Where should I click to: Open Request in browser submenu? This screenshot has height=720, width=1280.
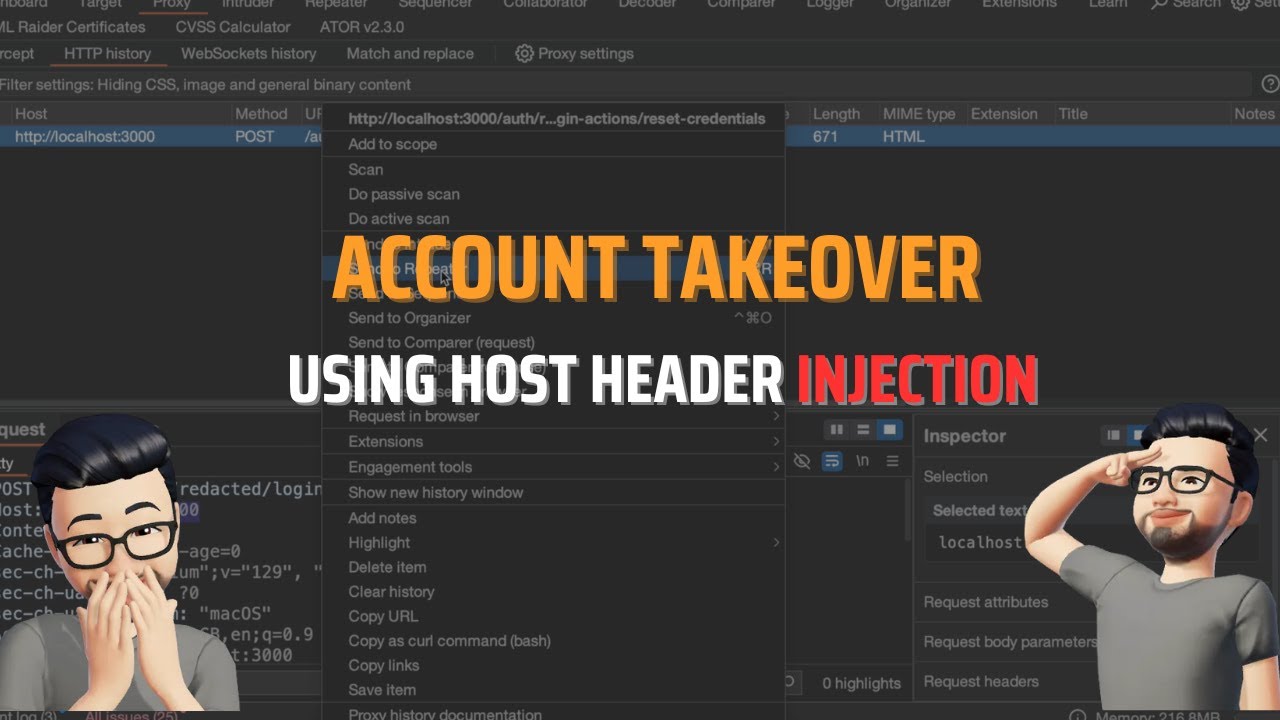pyautogui.click(x=413, y=416)
